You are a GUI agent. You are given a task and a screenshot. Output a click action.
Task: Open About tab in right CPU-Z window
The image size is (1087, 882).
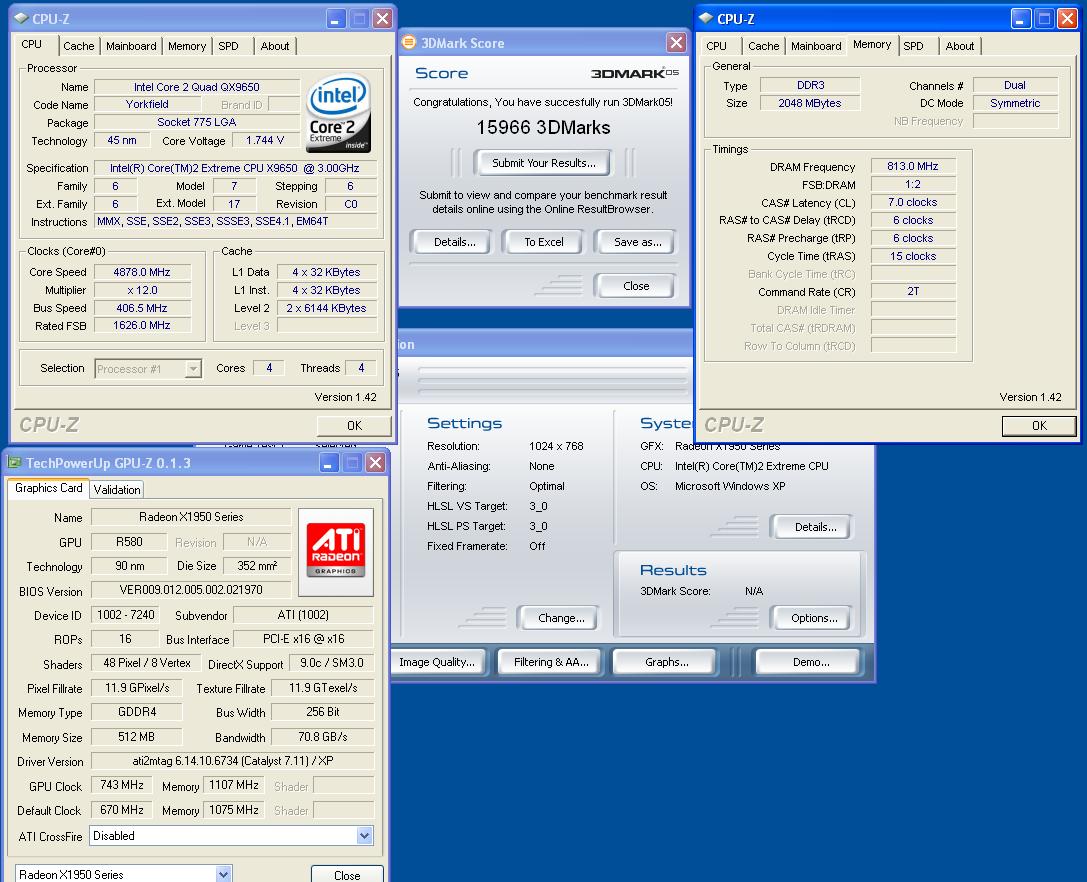pos(959,46)
